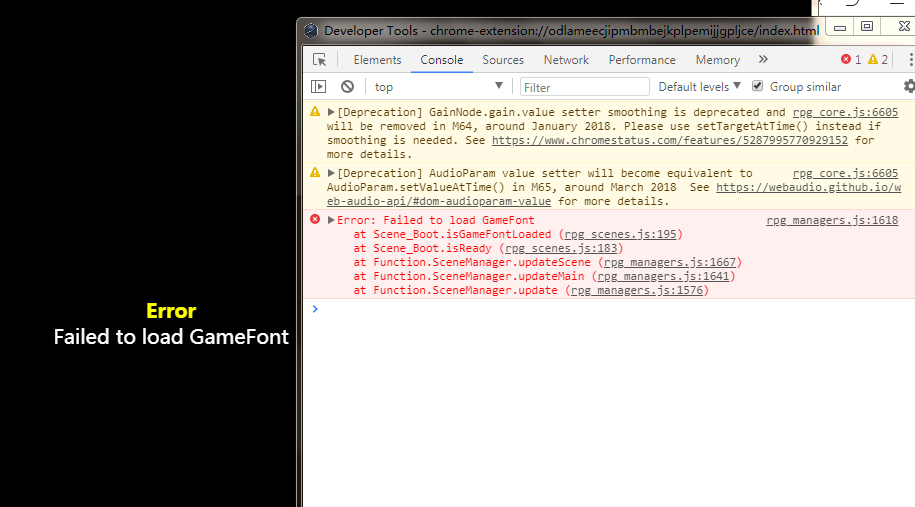Click the yellow warning icon of GainNode message
The height and width of the screenshot is (507, 915).
315,111
